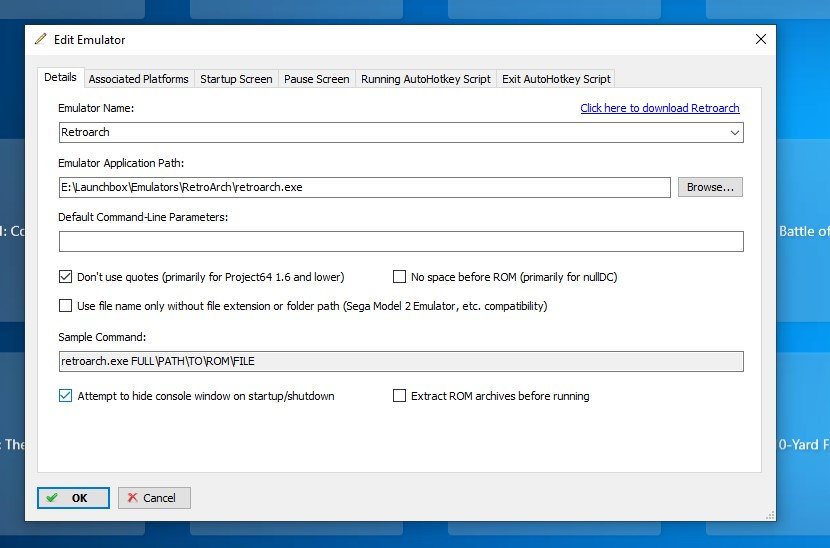The height and width of the screenshot is (548, 830).
Task: Open the Pause Screen tab
Action: click(317, 79)
